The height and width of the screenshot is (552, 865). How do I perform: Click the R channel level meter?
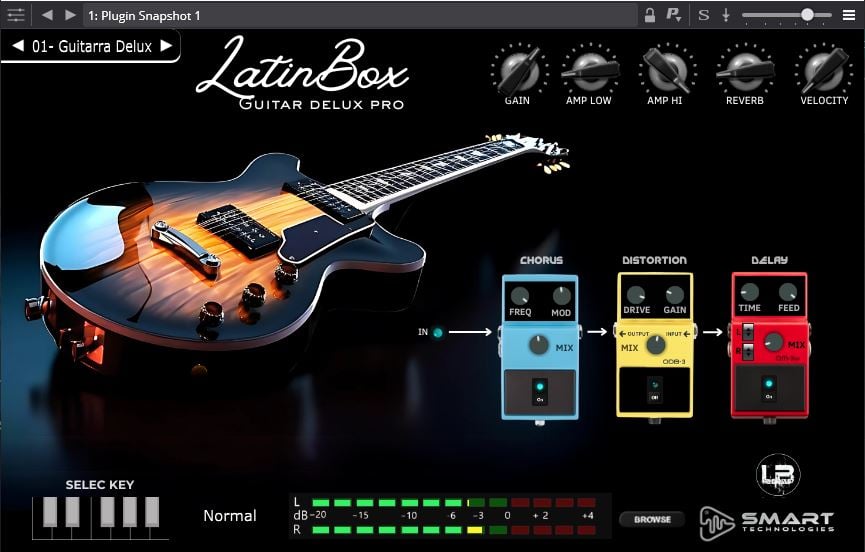pyautogui.click(x=454, y=530)
